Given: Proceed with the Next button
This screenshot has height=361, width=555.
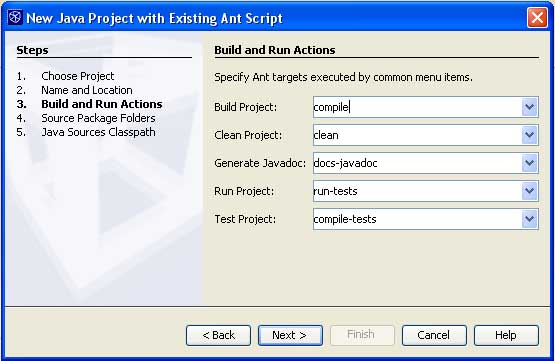Looking at the screenshot, I should point(290,335).
